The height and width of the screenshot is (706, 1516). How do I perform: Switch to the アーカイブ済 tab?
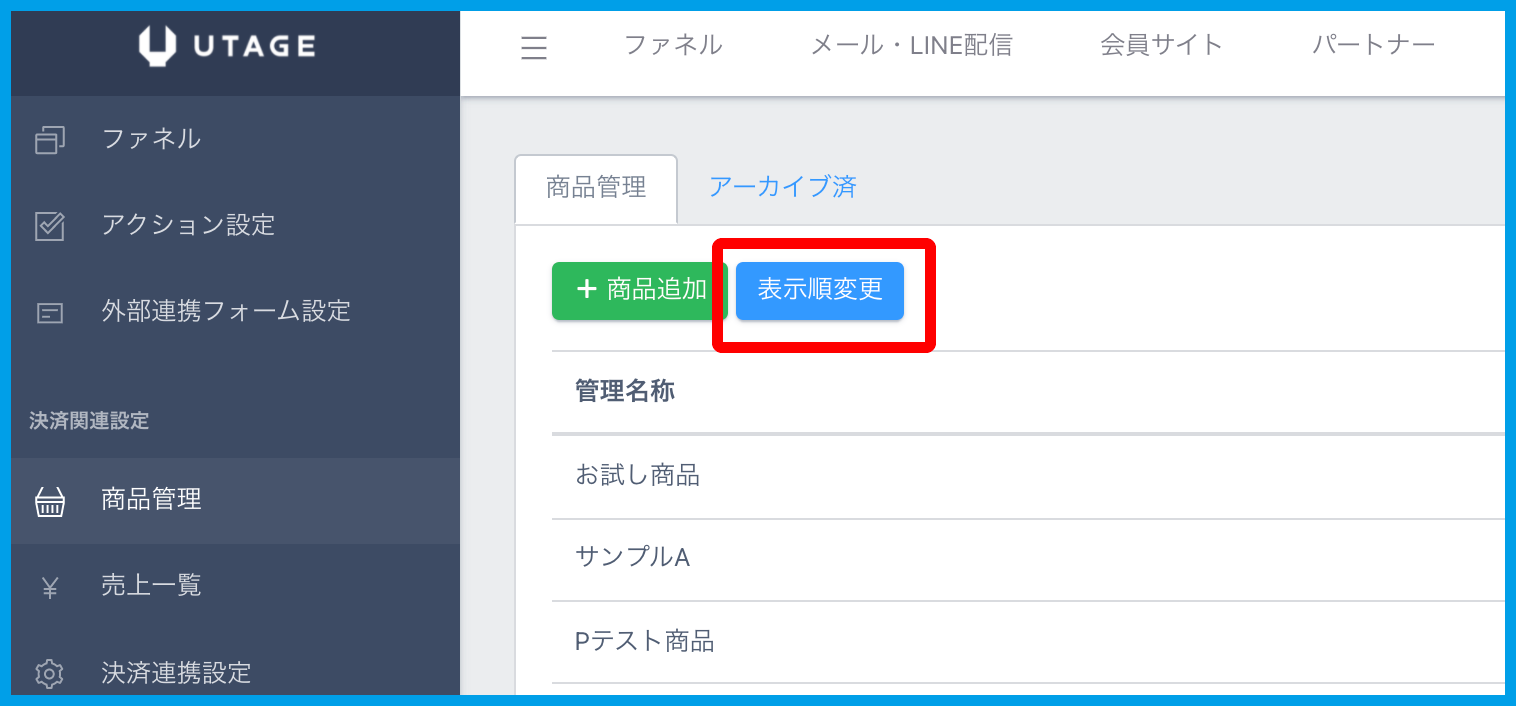tap(782, 187)
